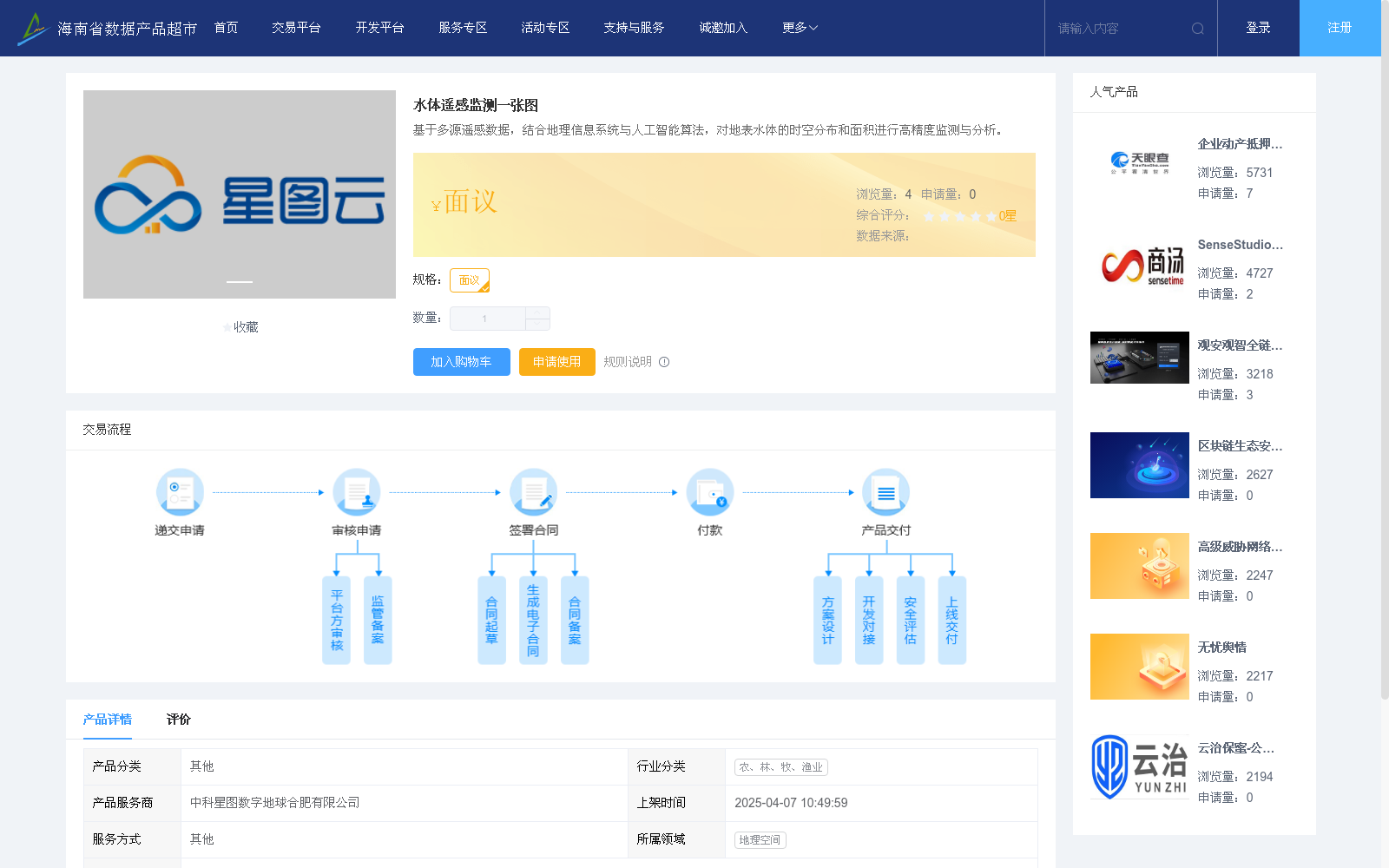Open the 交易平台 menu item
1389x868 pixels.
pos(296,28)
